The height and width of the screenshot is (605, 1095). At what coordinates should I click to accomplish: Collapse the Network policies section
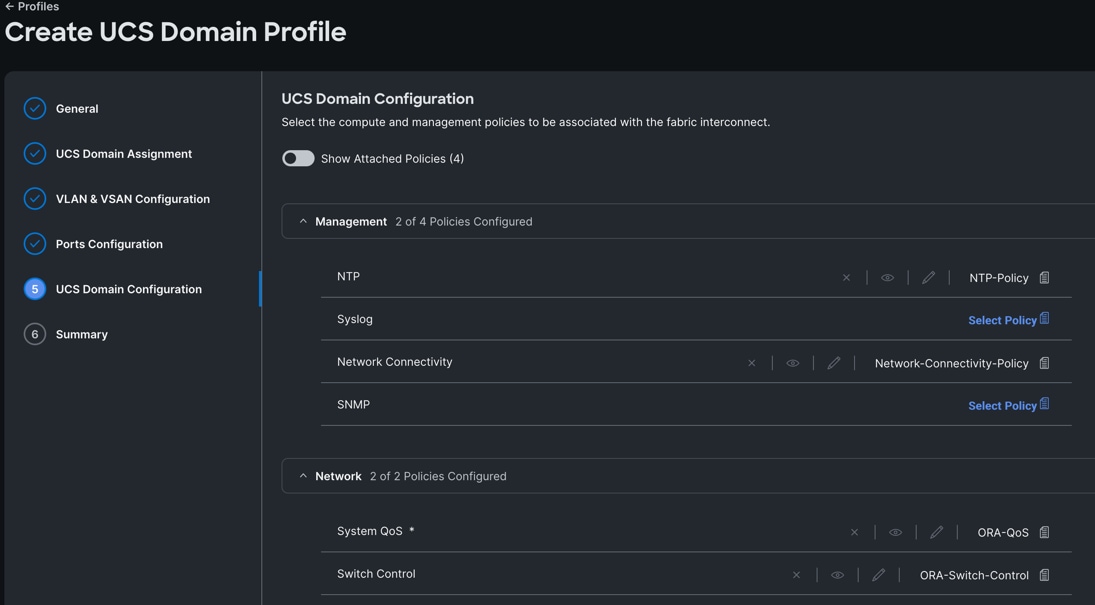[303, 477]
